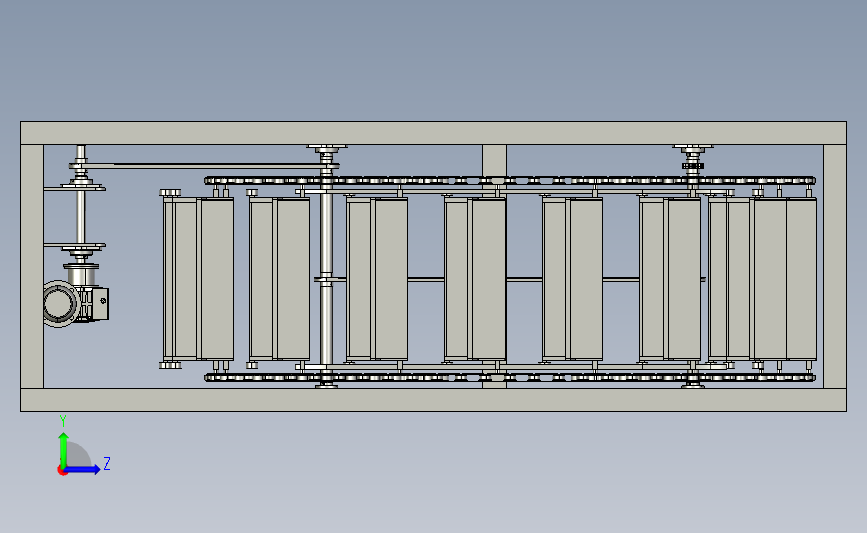
Task: Click the red origin dot of the triad
Action: [62, 471]
